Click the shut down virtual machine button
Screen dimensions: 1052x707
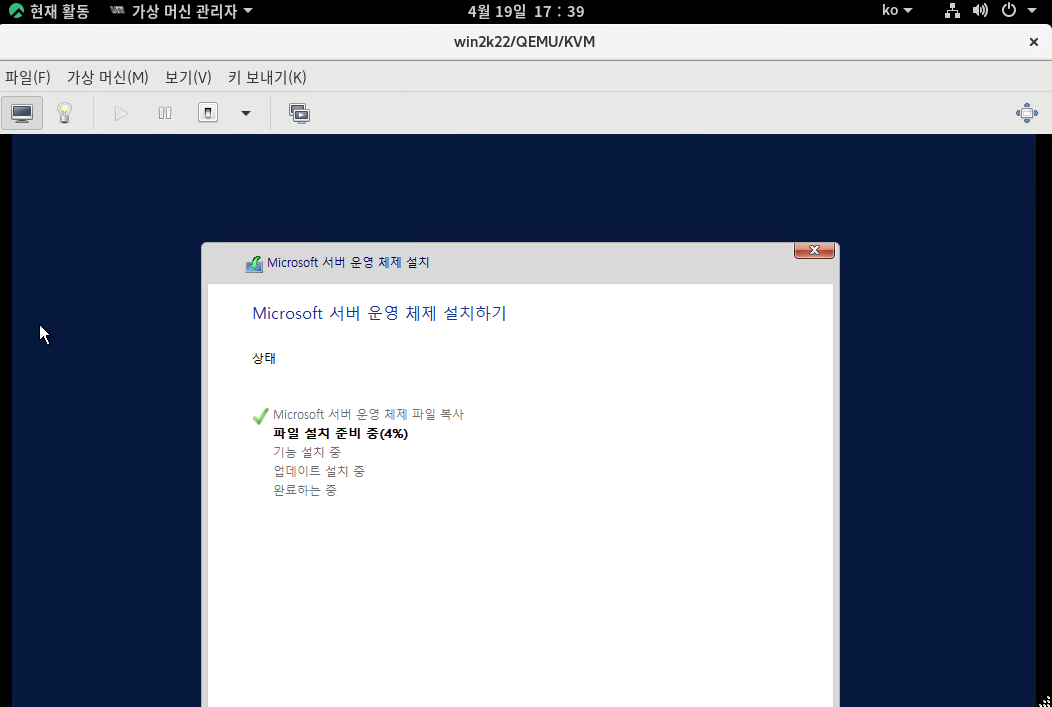pyautogui.click(x=208, y=113)
